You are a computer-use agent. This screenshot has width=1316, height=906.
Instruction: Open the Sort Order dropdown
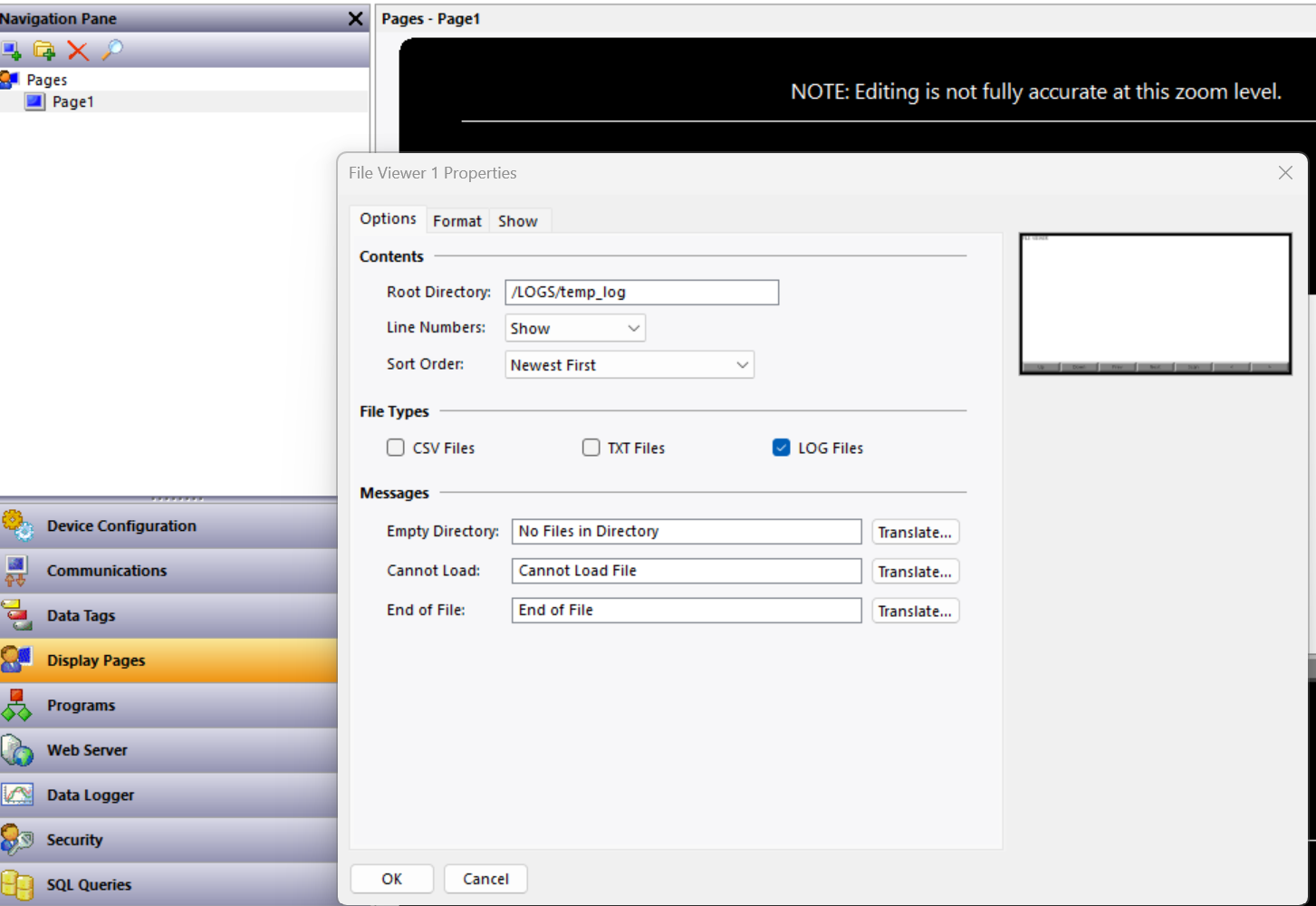[x=629, y=365]
